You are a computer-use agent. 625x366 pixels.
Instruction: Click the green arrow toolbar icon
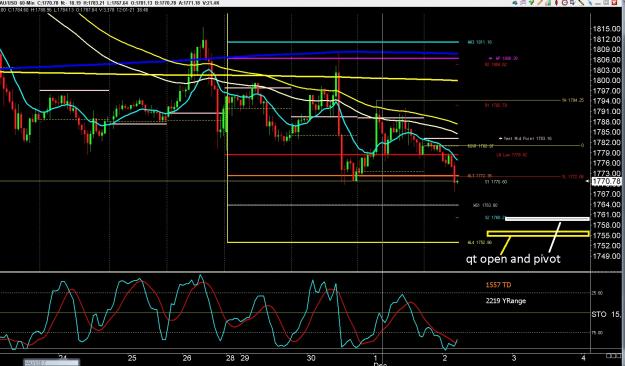coord(531,2)
